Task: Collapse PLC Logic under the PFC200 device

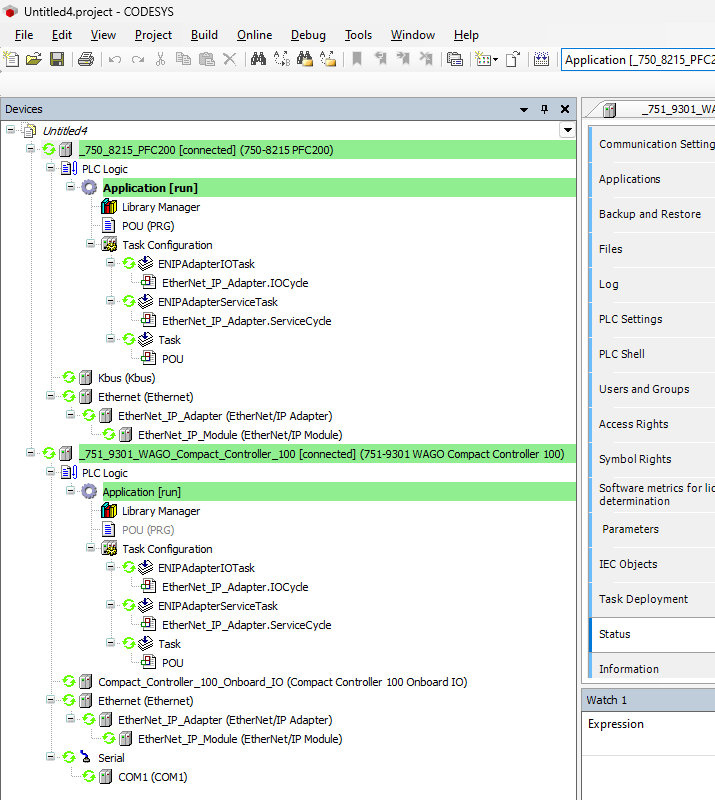Action: click(50, 167)
